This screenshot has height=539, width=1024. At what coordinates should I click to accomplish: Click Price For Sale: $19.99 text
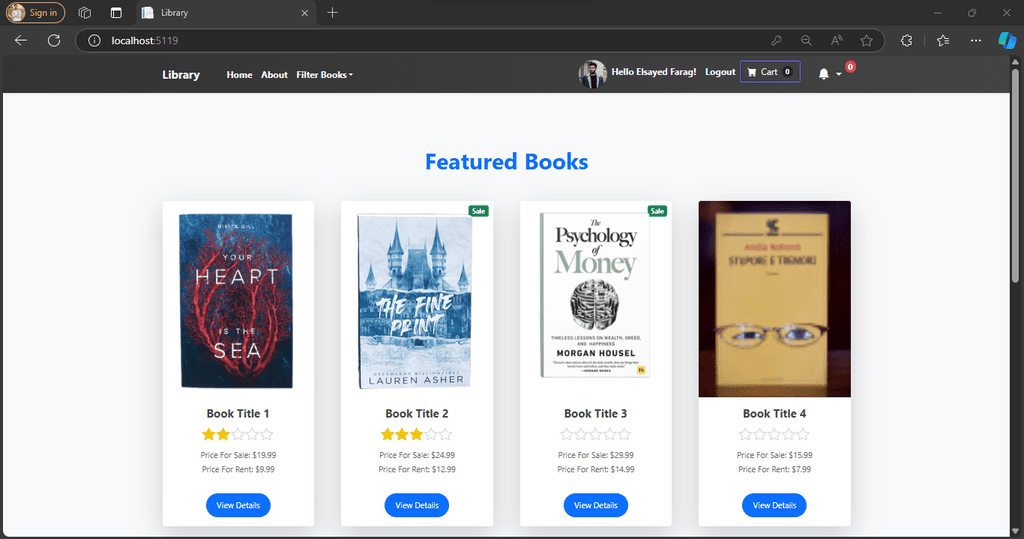pos(238,455)
